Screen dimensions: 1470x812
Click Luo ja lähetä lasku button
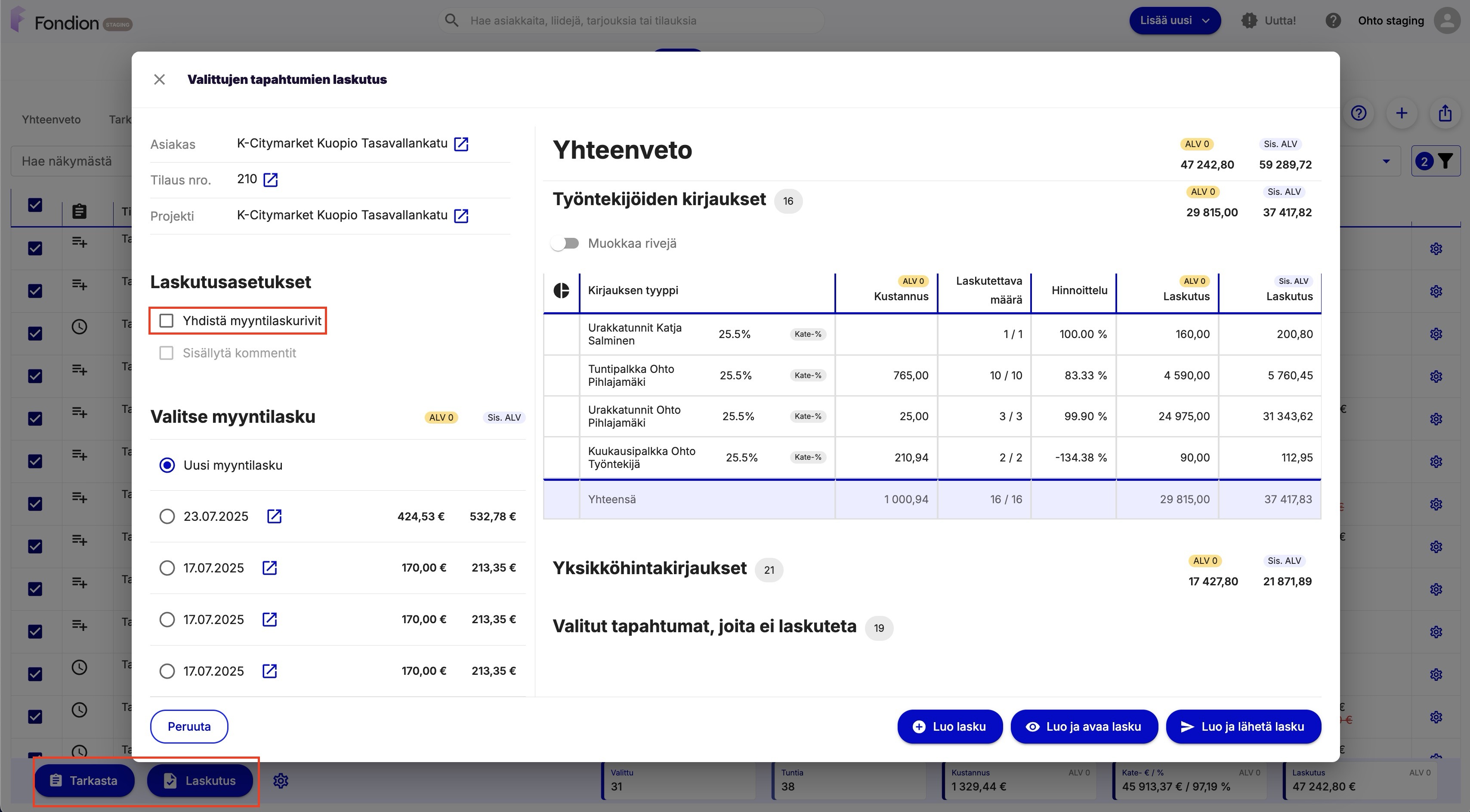1243,726
